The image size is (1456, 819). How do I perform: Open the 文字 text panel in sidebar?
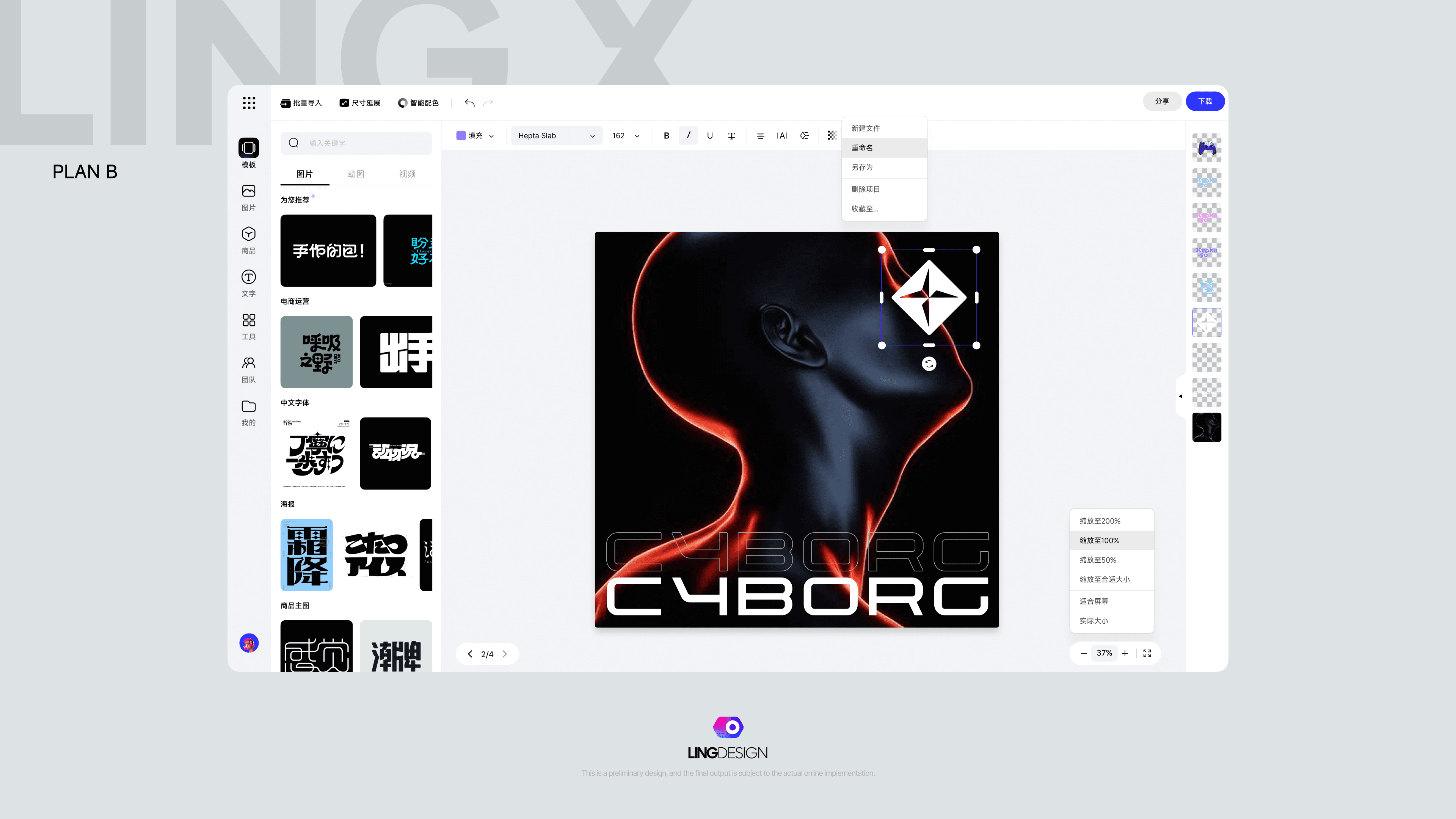[248, 282]
